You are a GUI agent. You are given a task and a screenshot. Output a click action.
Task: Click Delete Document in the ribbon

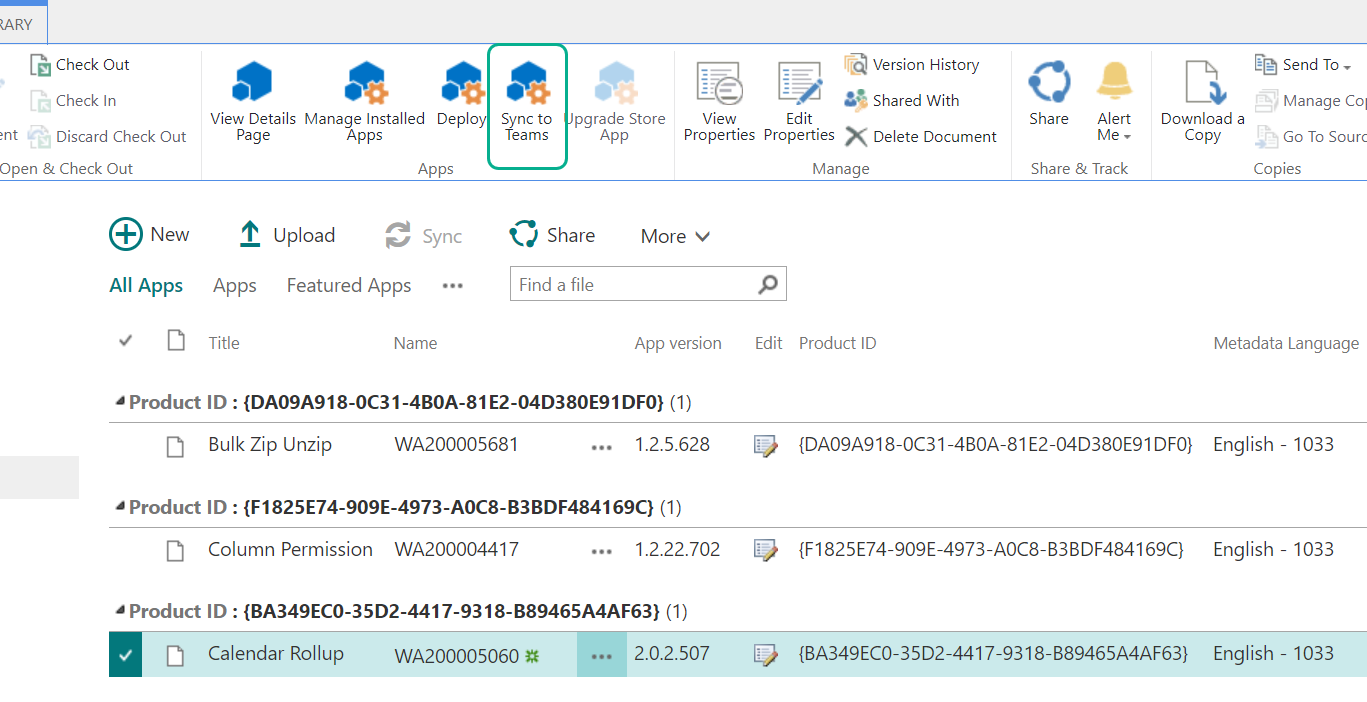(x=921, y=137)
